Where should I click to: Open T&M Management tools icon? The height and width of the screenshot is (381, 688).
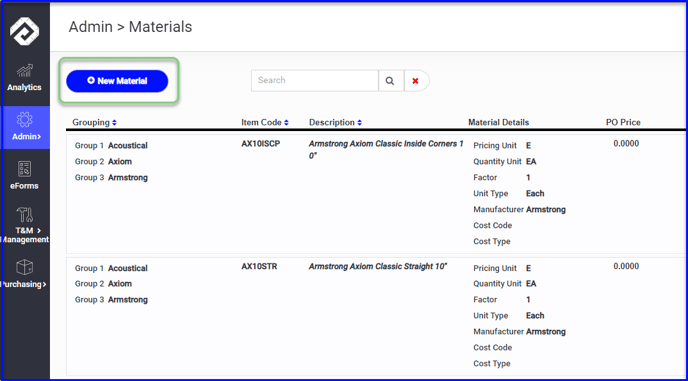(x=24, y=216)
